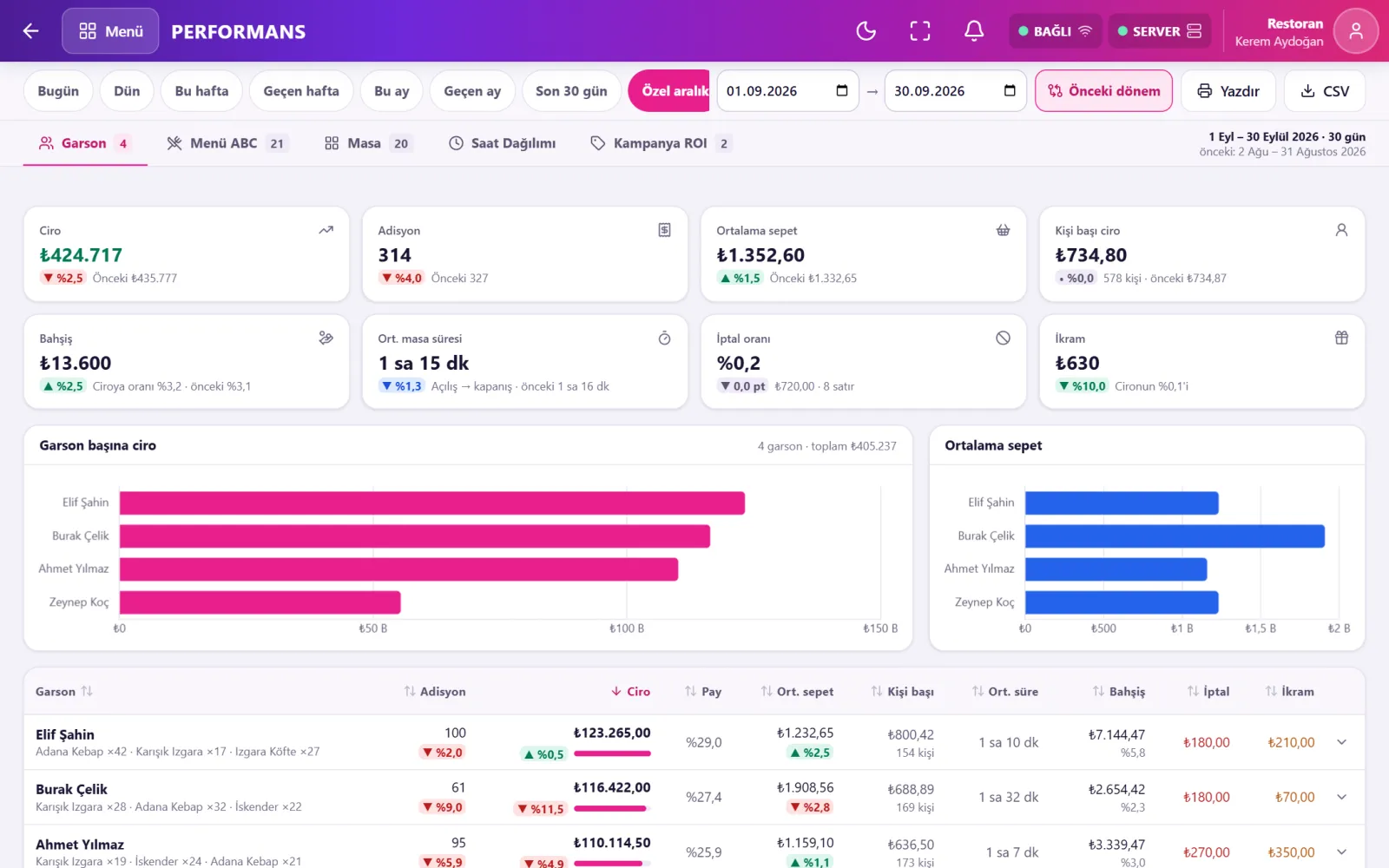
Task: Click Burak Çelik blue average basket bar
Action: [1175, 536]
